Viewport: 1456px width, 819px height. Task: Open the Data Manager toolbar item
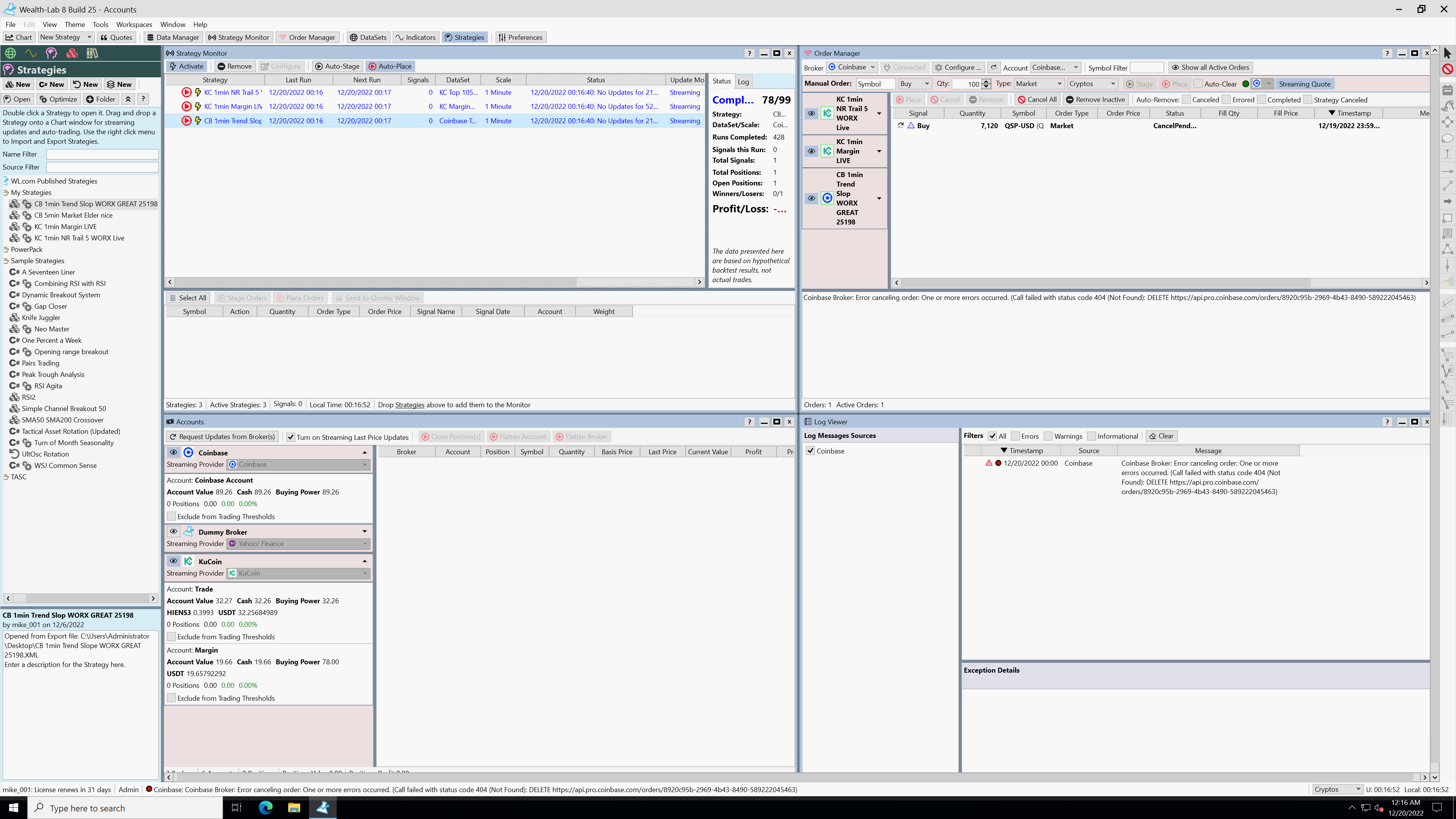[173, 37]
